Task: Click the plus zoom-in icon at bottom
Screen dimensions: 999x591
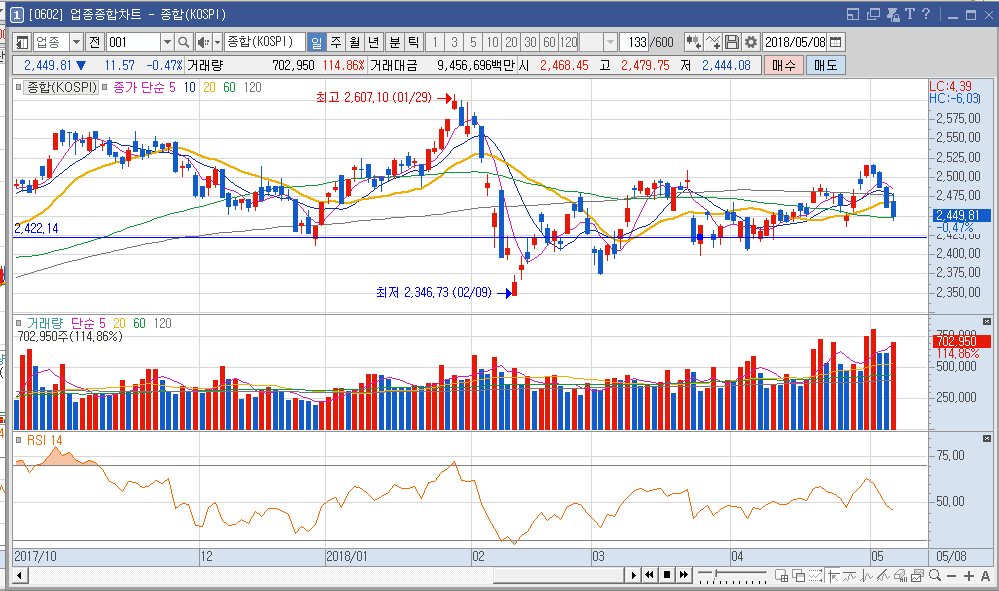Action: click(969, 575)
